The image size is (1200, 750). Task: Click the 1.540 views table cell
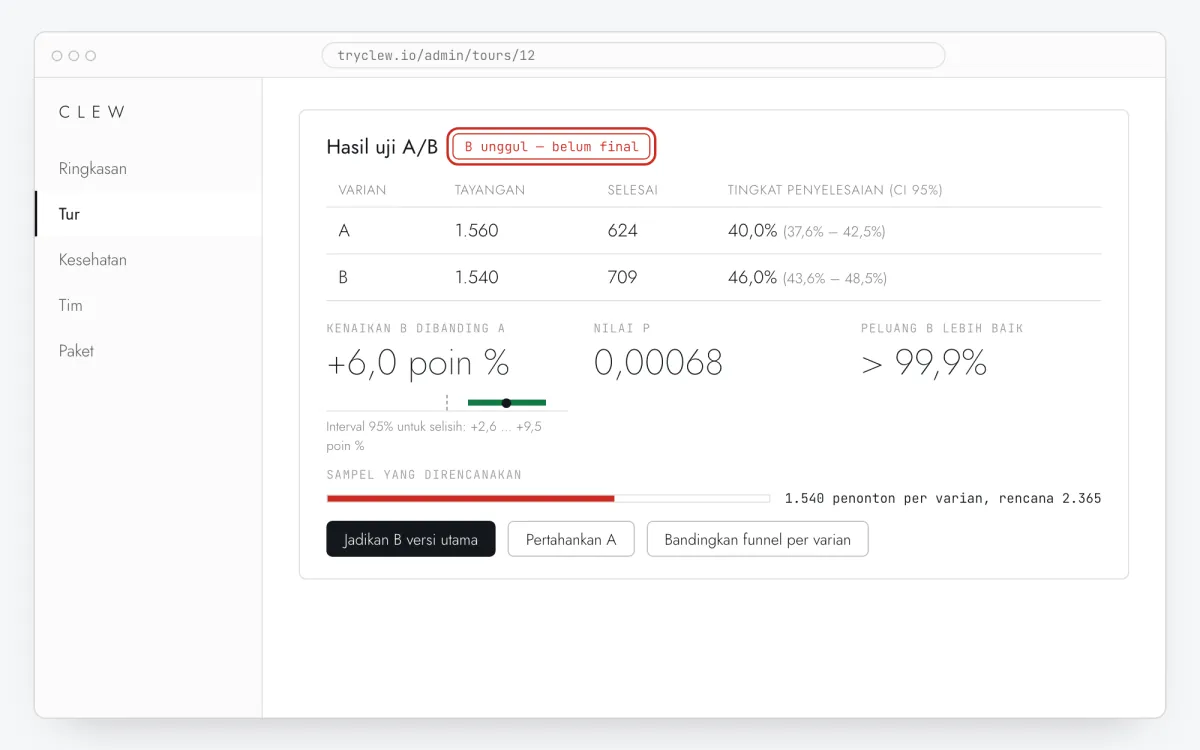coord(477,277)
